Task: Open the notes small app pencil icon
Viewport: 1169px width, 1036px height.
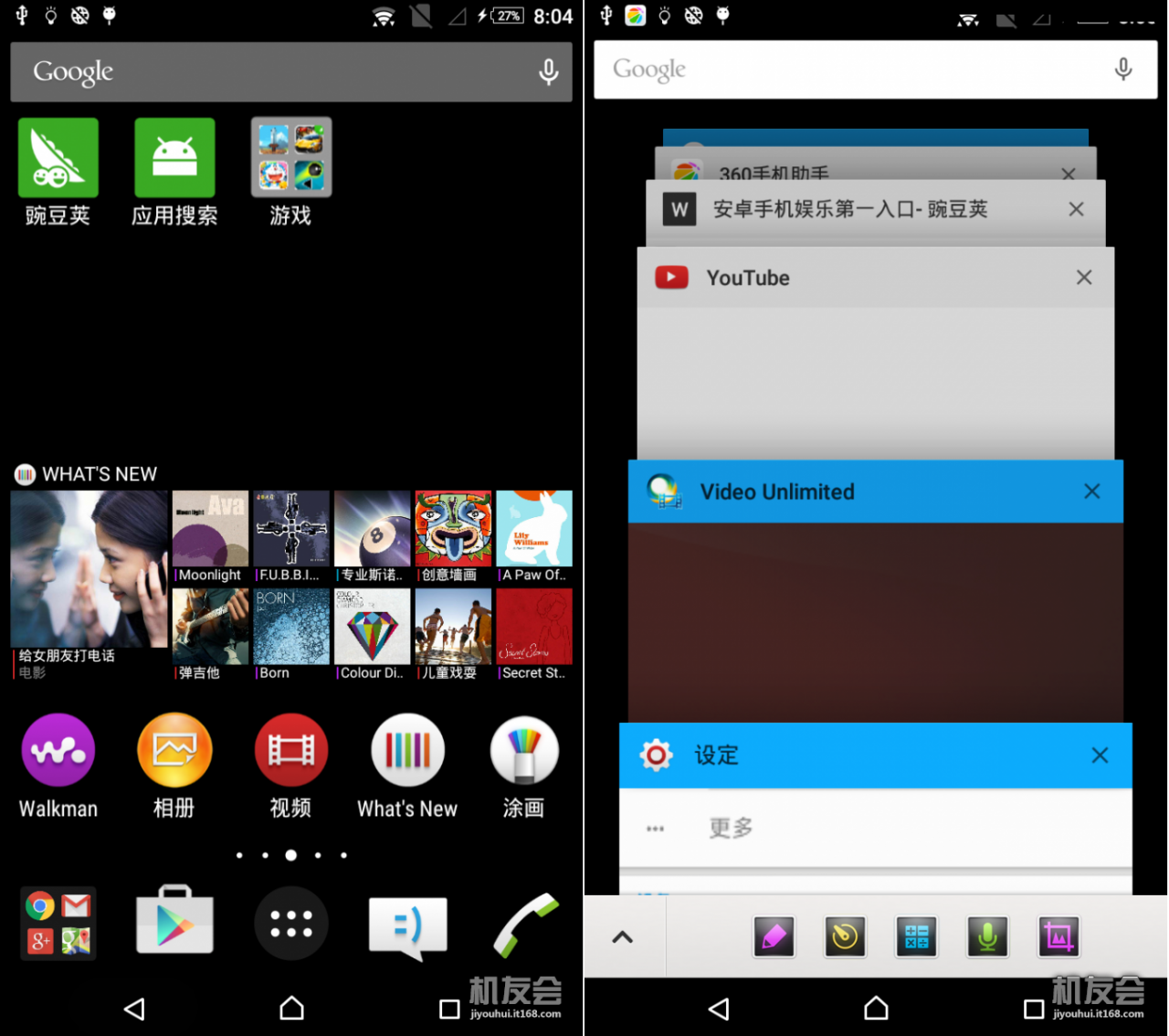Action: [x=774, y=936]
